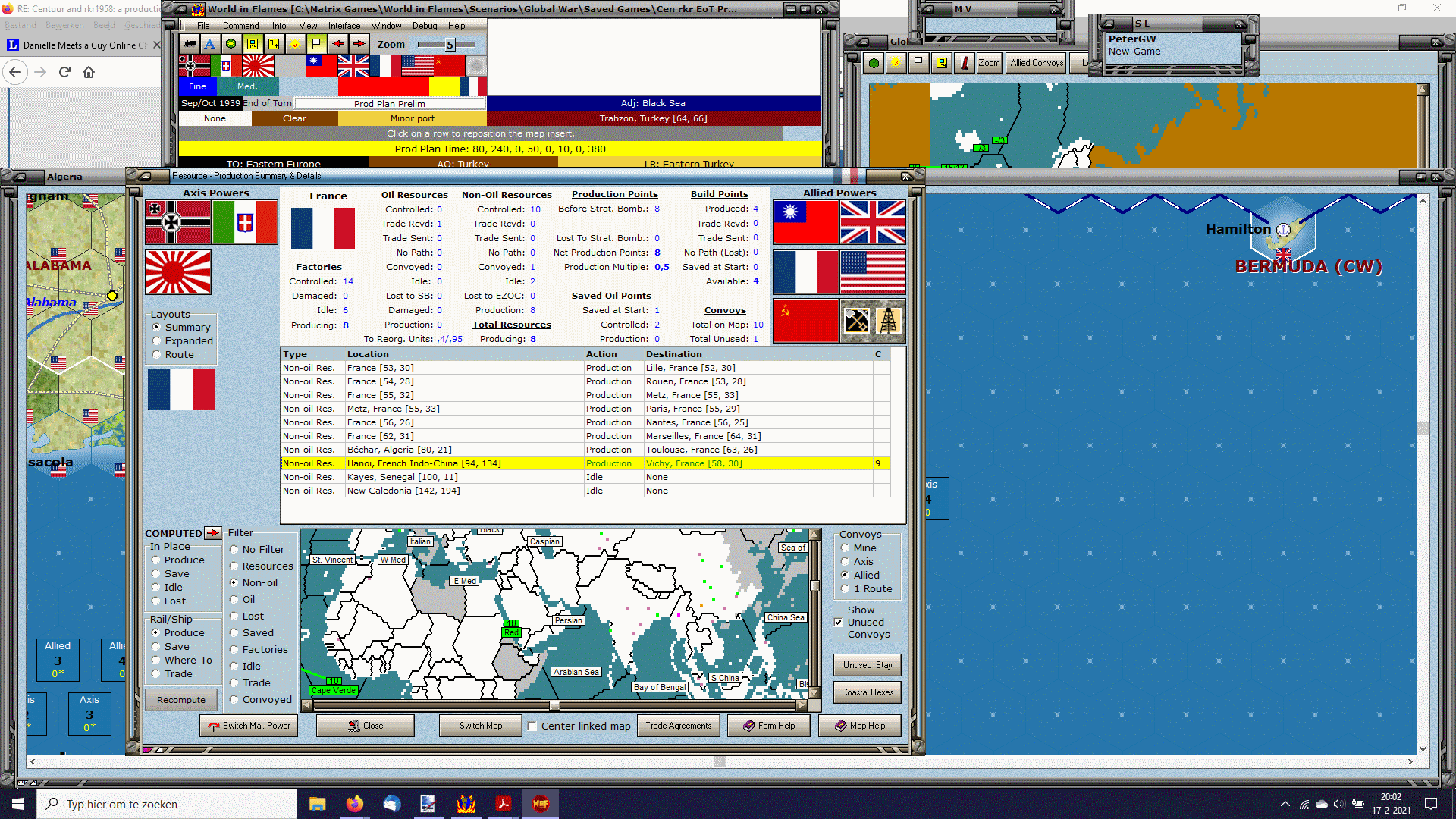Image resolution: width=1456 pixels, height=819 pixels.
Task: Click right scroll arrow under map insert
Action: [802, 705]
